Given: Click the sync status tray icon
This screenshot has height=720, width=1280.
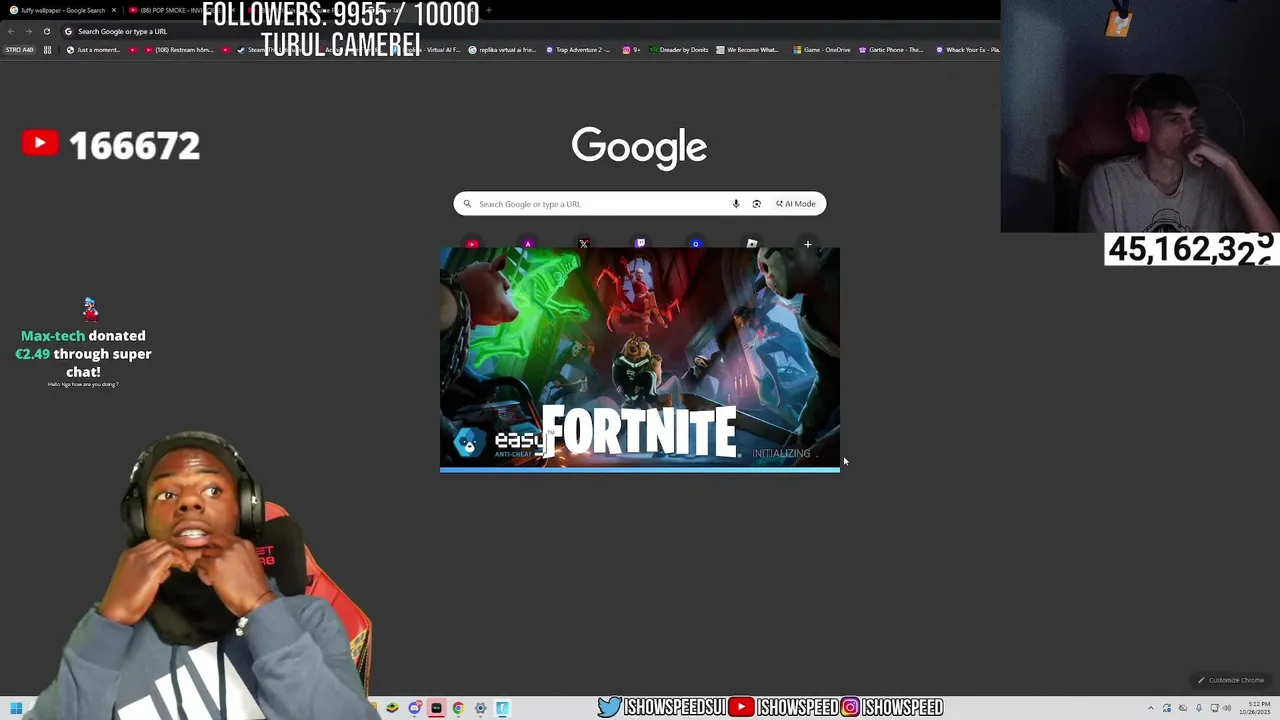Looking at the screenshot, I should click(1166, 708).
